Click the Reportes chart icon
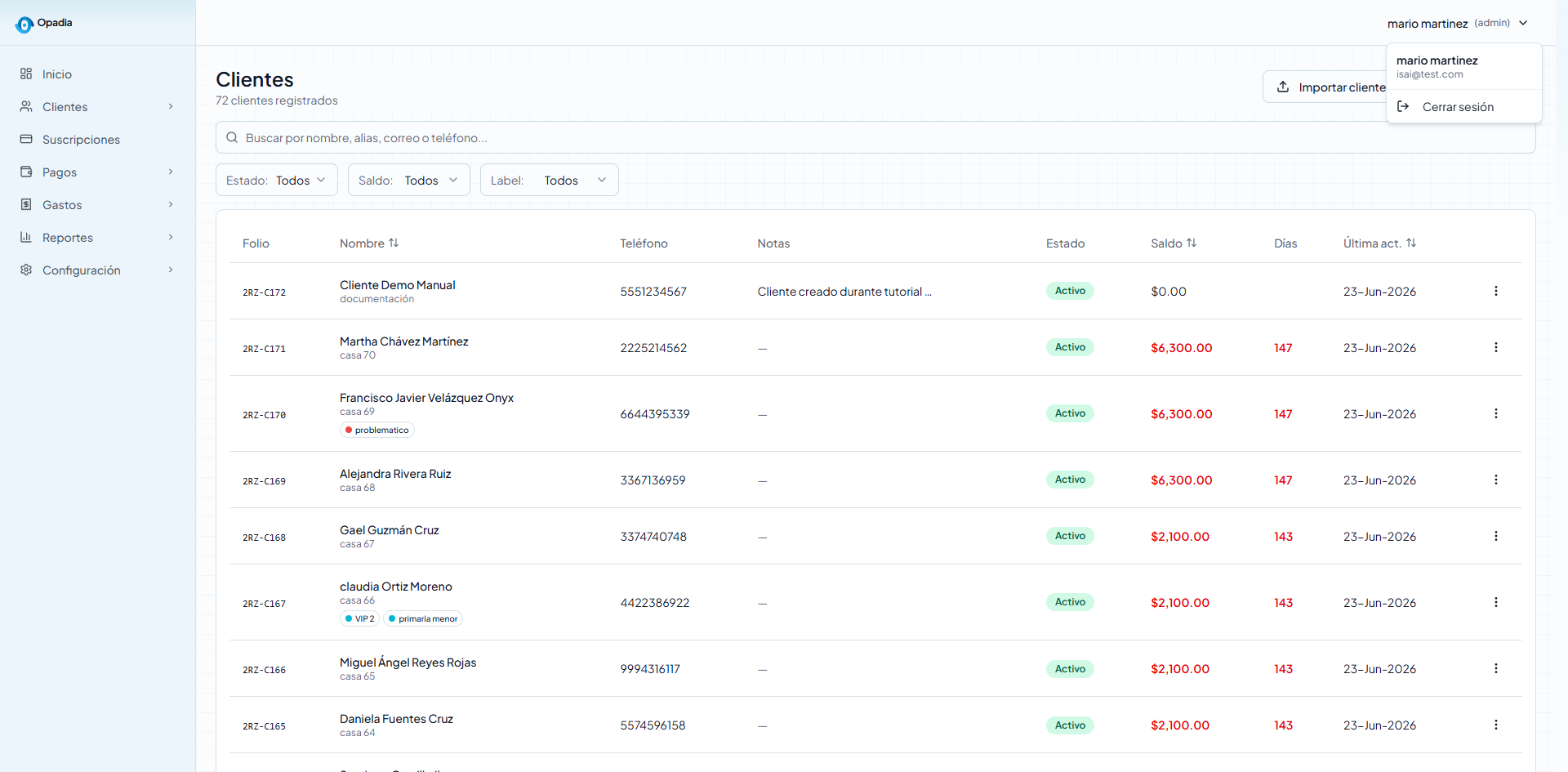Screen dimensions: 1568x772 point(26,237)
